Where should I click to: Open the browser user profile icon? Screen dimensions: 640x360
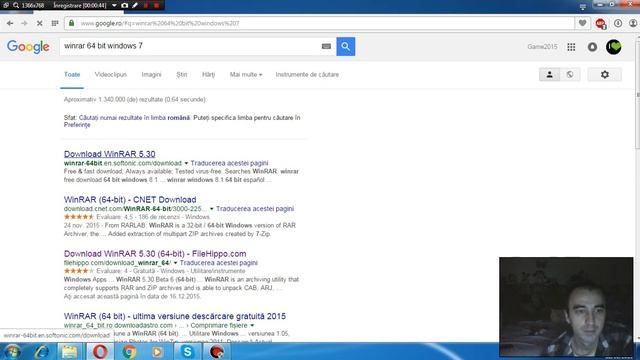[x=633, y=23]
